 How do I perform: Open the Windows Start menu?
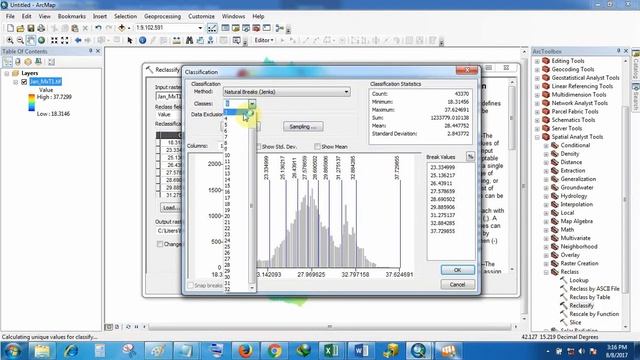12,351
